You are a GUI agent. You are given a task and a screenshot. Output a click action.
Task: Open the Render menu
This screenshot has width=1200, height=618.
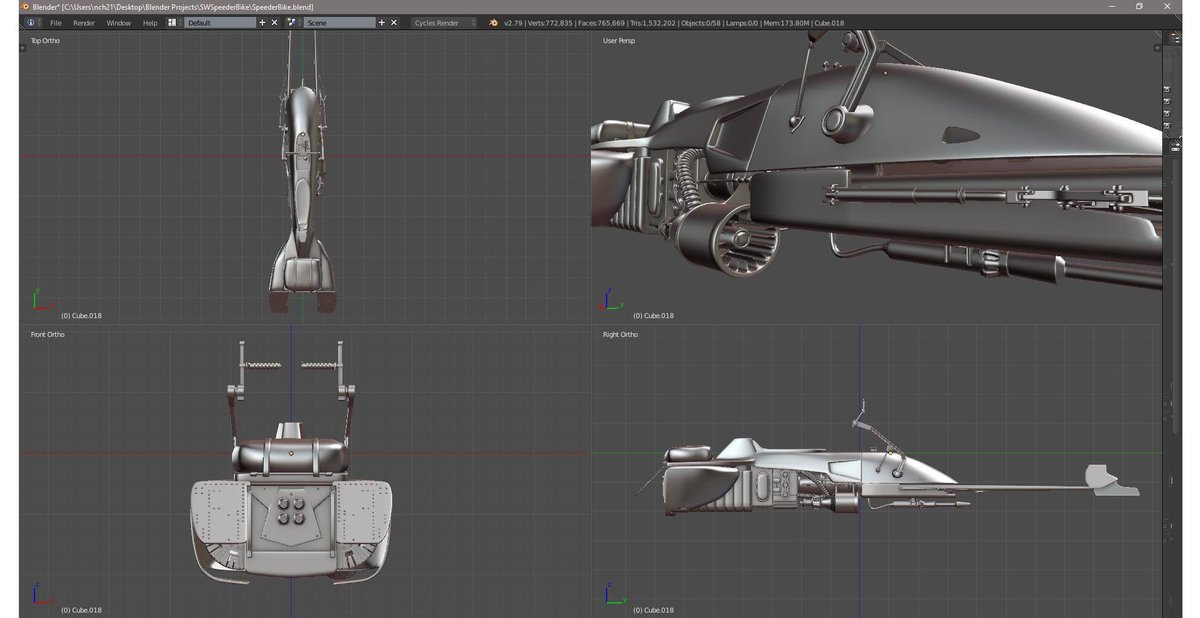[x=84, y=22]
